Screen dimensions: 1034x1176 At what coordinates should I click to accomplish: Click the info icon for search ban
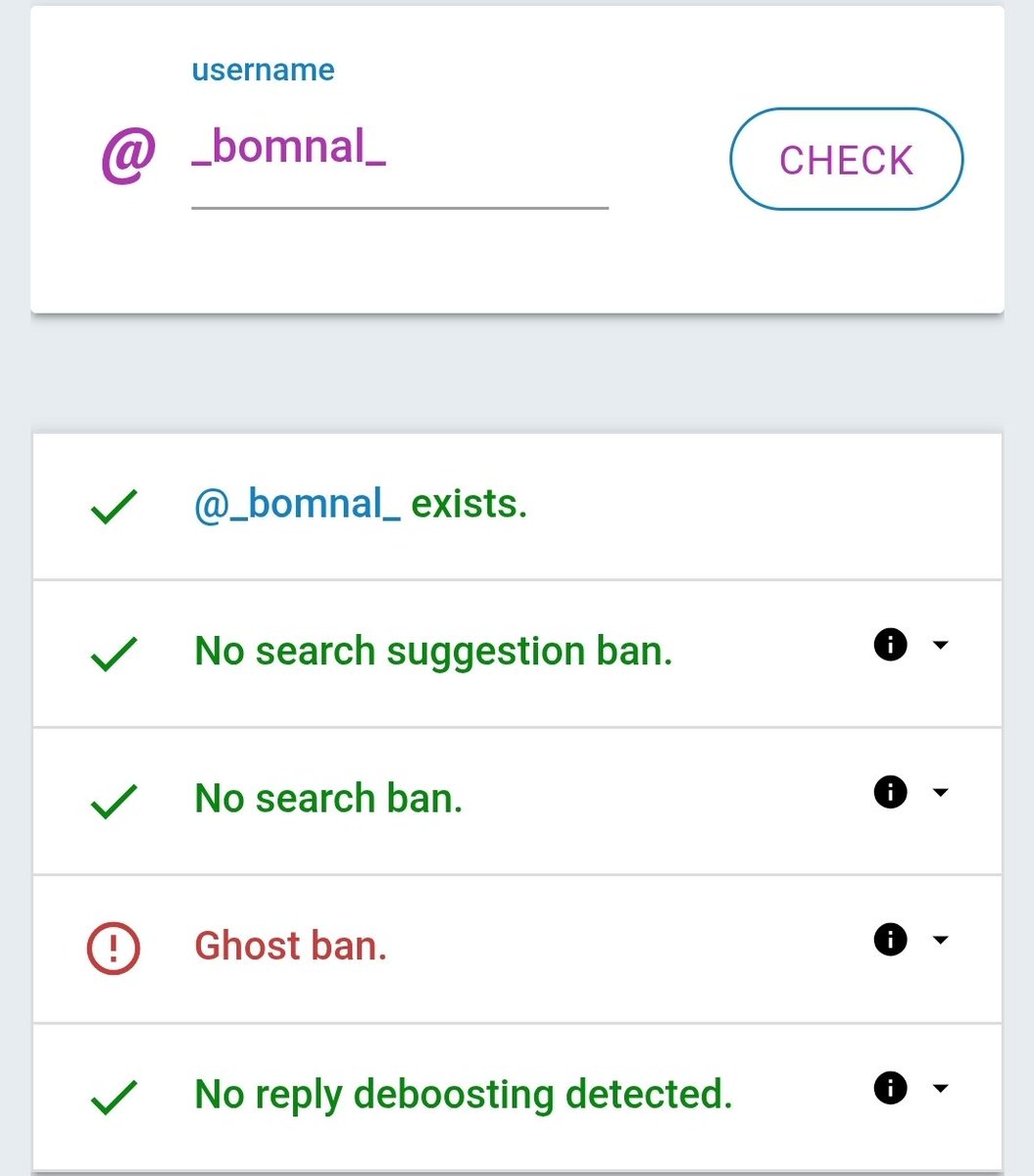[x=890, y=792]
